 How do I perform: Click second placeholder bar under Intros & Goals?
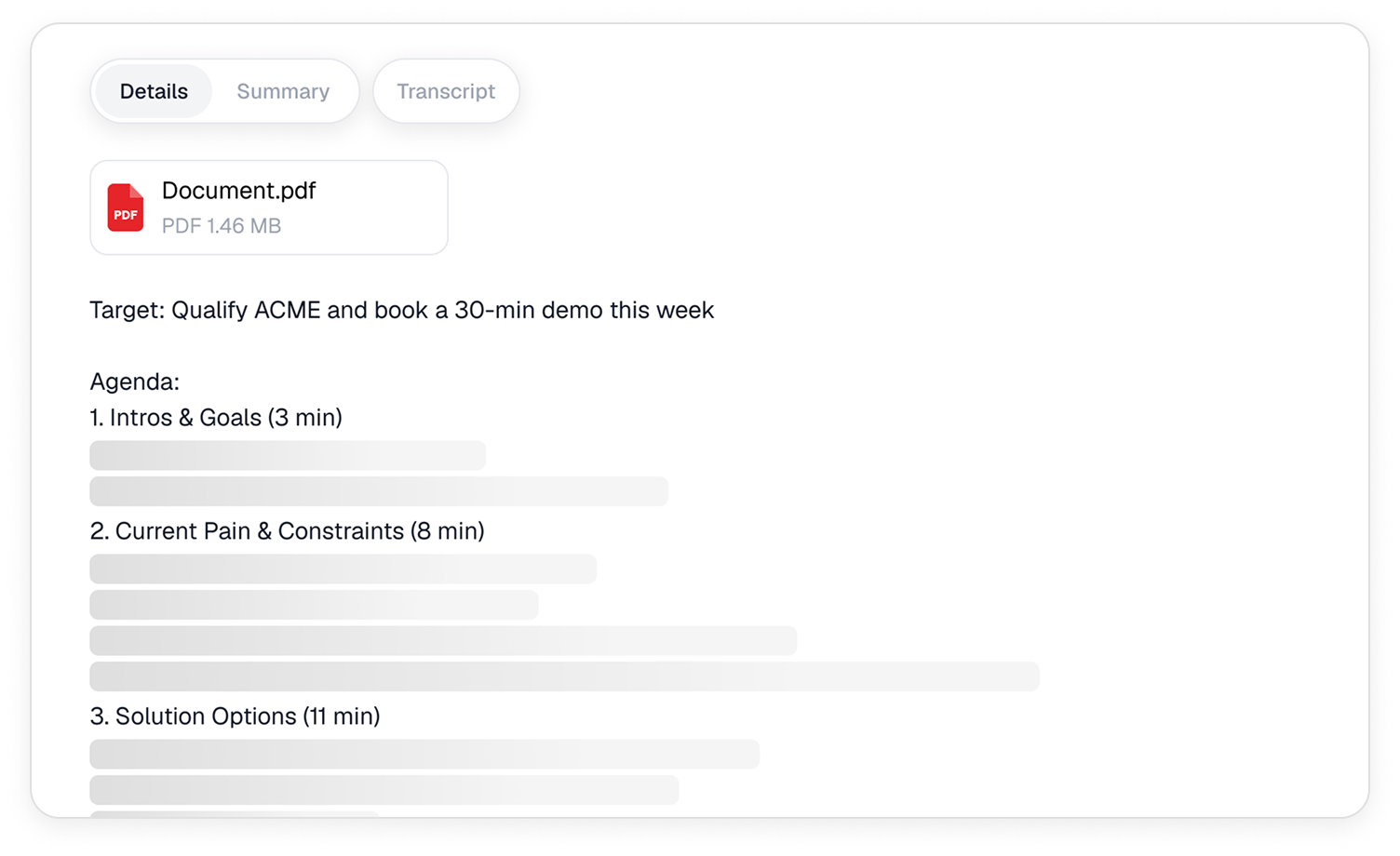(x=378, y=491)
